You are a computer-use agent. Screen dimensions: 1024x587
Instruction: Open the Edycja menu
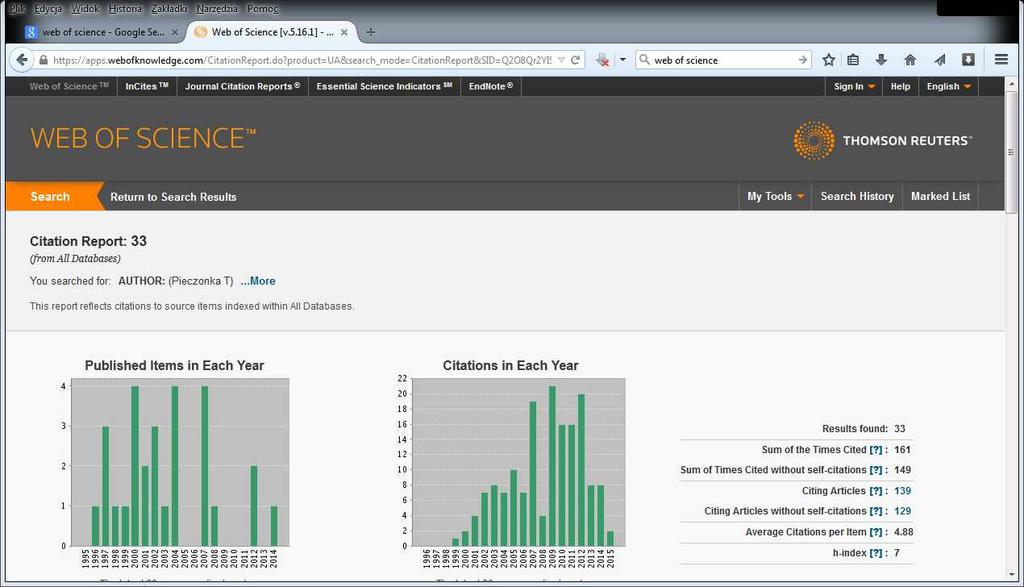click(48, 8)
